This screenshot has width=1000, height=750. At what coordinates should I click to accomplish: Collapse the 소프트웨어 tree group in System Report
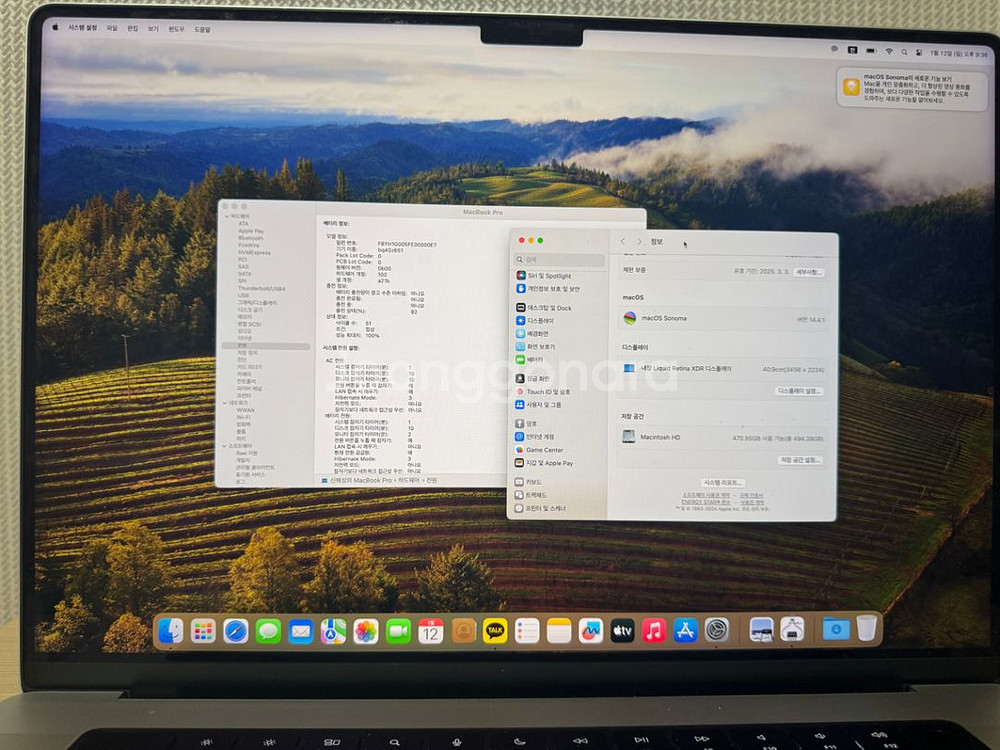point(224,446)
